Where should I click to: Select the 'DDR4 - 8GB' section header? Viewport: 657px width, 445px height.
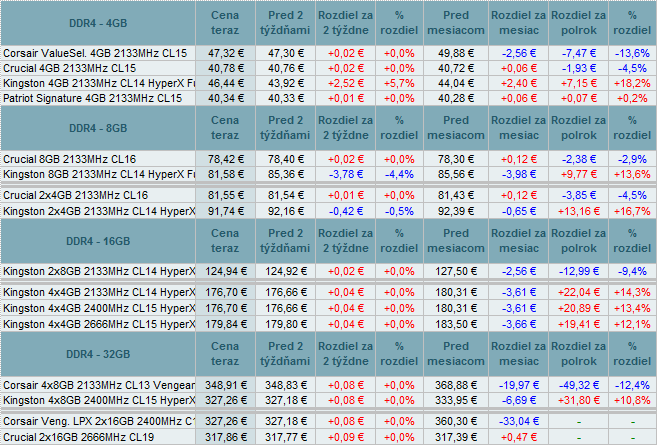click(98, 128)
